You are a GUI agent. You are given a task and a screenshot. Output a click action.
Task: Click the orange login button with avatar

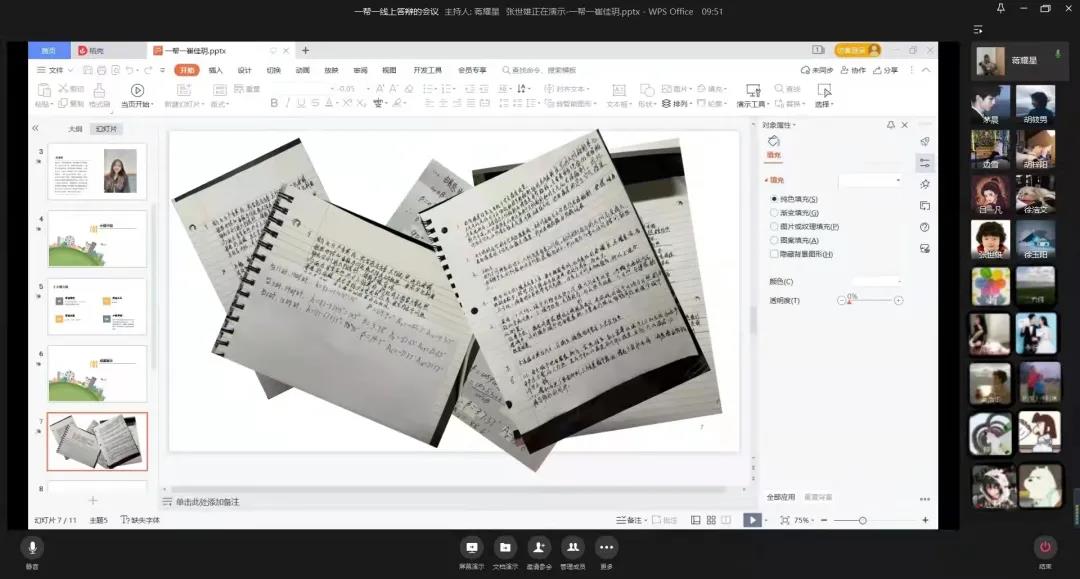pyautogui.click(x=858, y=50)
